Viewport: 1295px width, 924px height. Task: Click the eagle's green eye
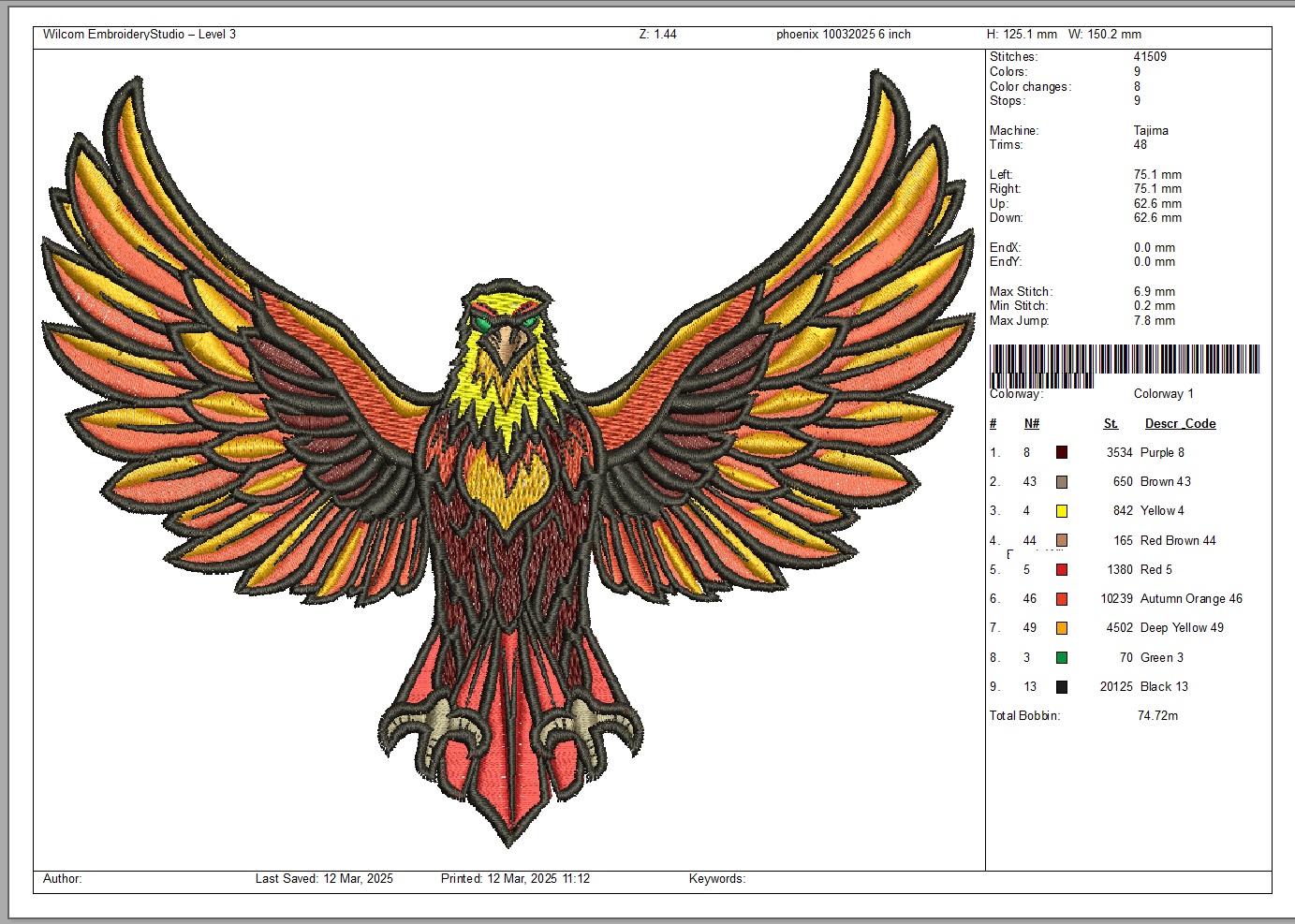(x=481, y=324)
